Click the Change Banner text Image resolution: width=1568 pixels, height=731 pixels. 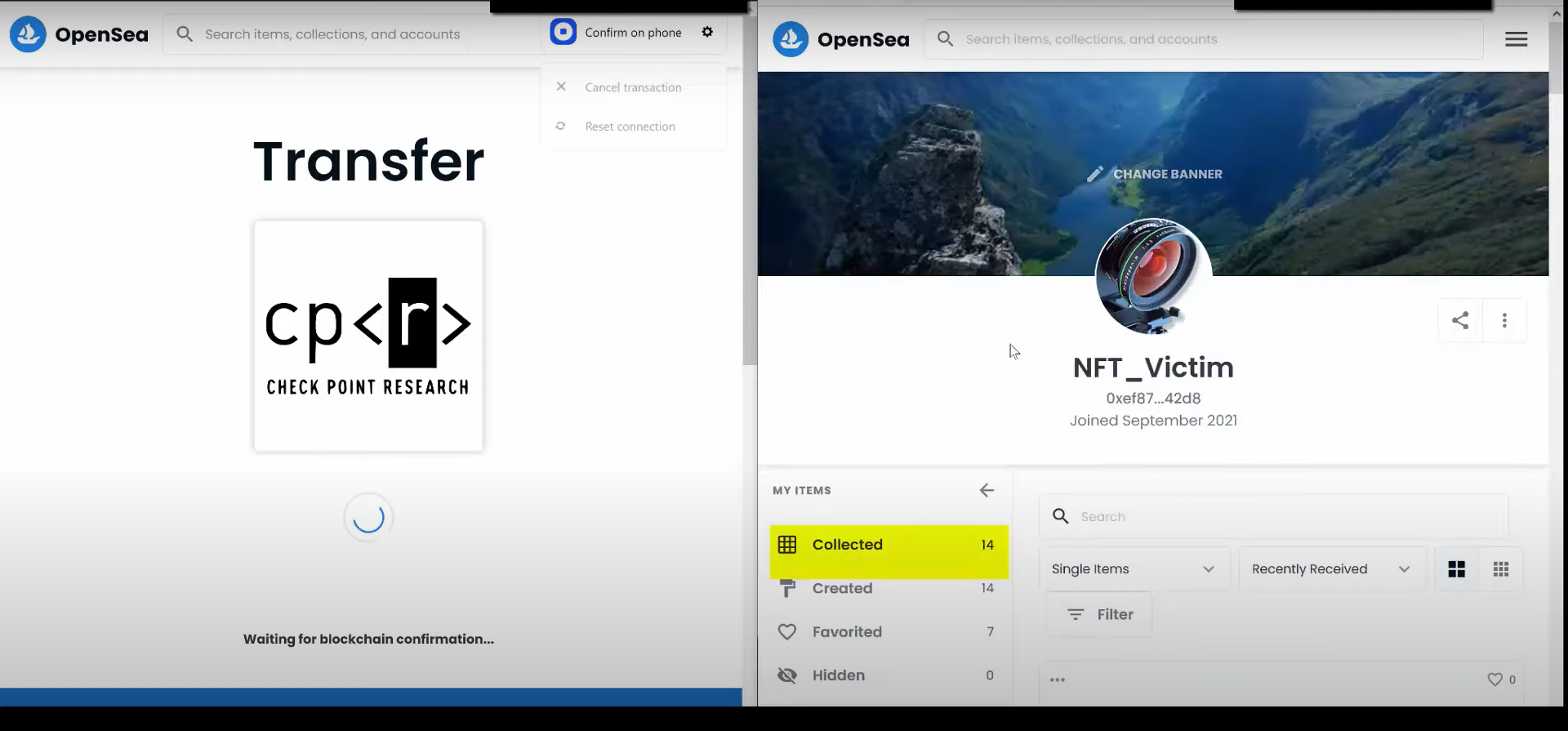(1168, 174)
